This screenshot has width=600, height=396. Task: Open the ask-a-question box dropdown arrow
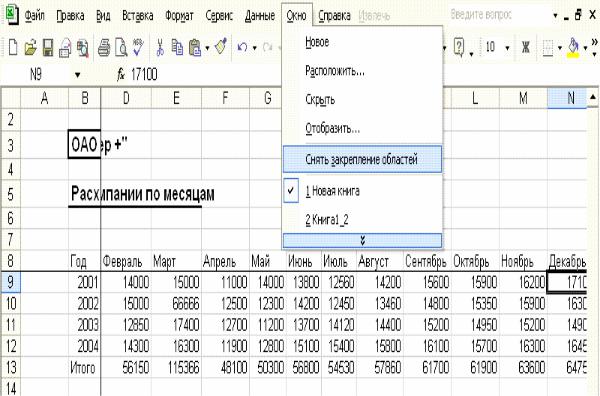pos(555,16)
